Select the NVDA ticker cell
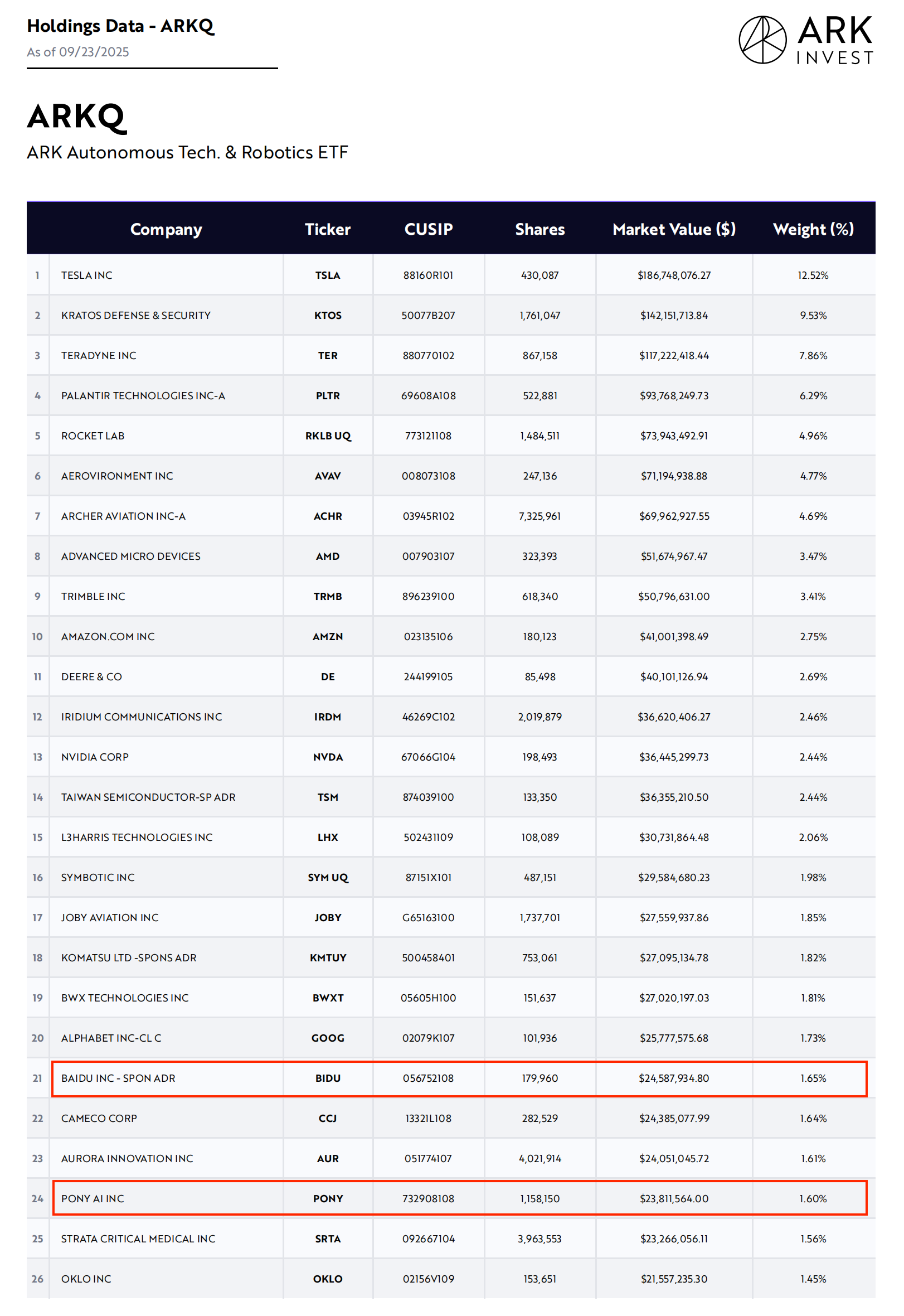This screenshot has width=904, height=1316. (x=328, y=758)
